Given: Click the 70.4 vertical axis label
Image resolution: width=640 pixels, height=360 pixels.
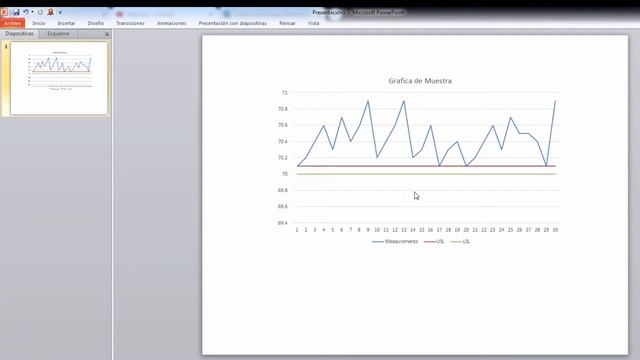Looking at the screenshot, I should coord(283,142).
